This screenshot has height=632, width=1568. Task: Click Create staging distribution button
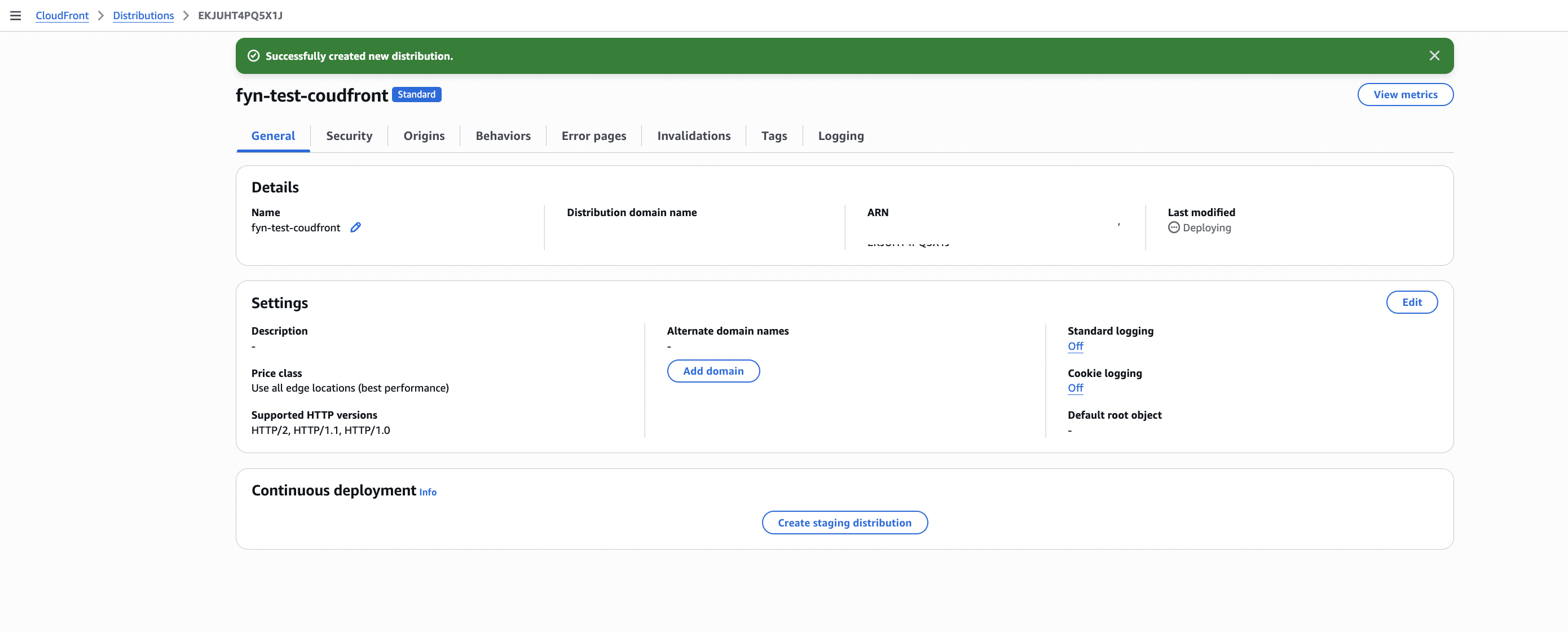pyautogui.click(x=844, y=523)
